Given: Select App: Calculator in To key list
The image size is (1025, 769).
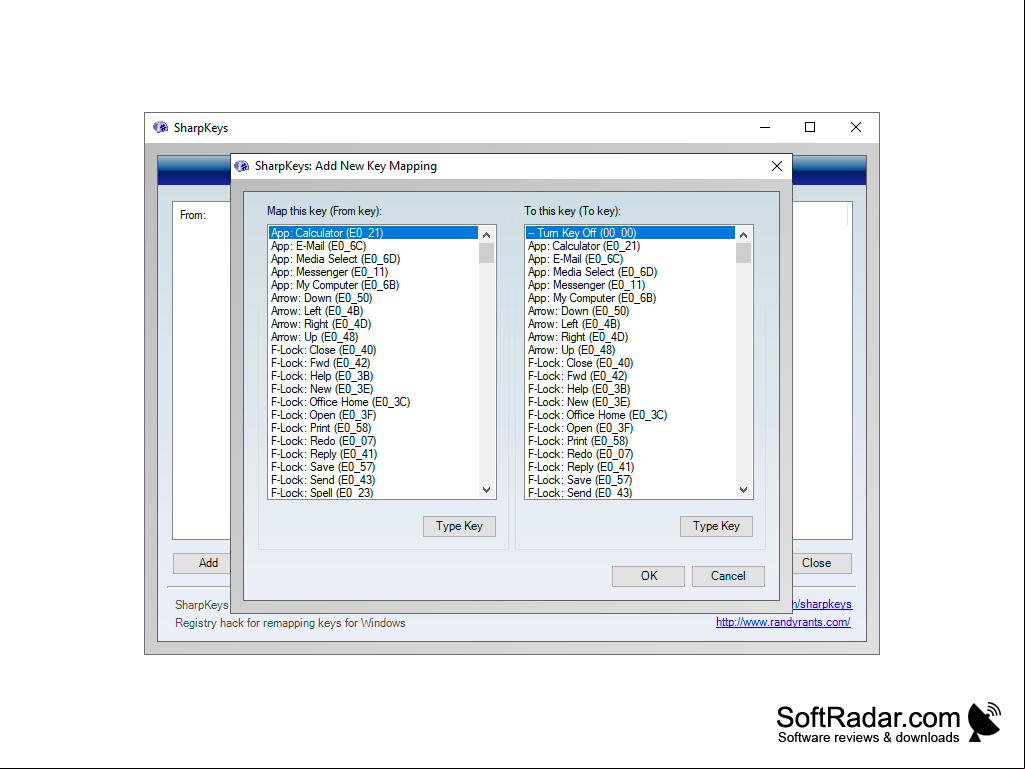Looking at the screenshot, I should pos(630,246).
